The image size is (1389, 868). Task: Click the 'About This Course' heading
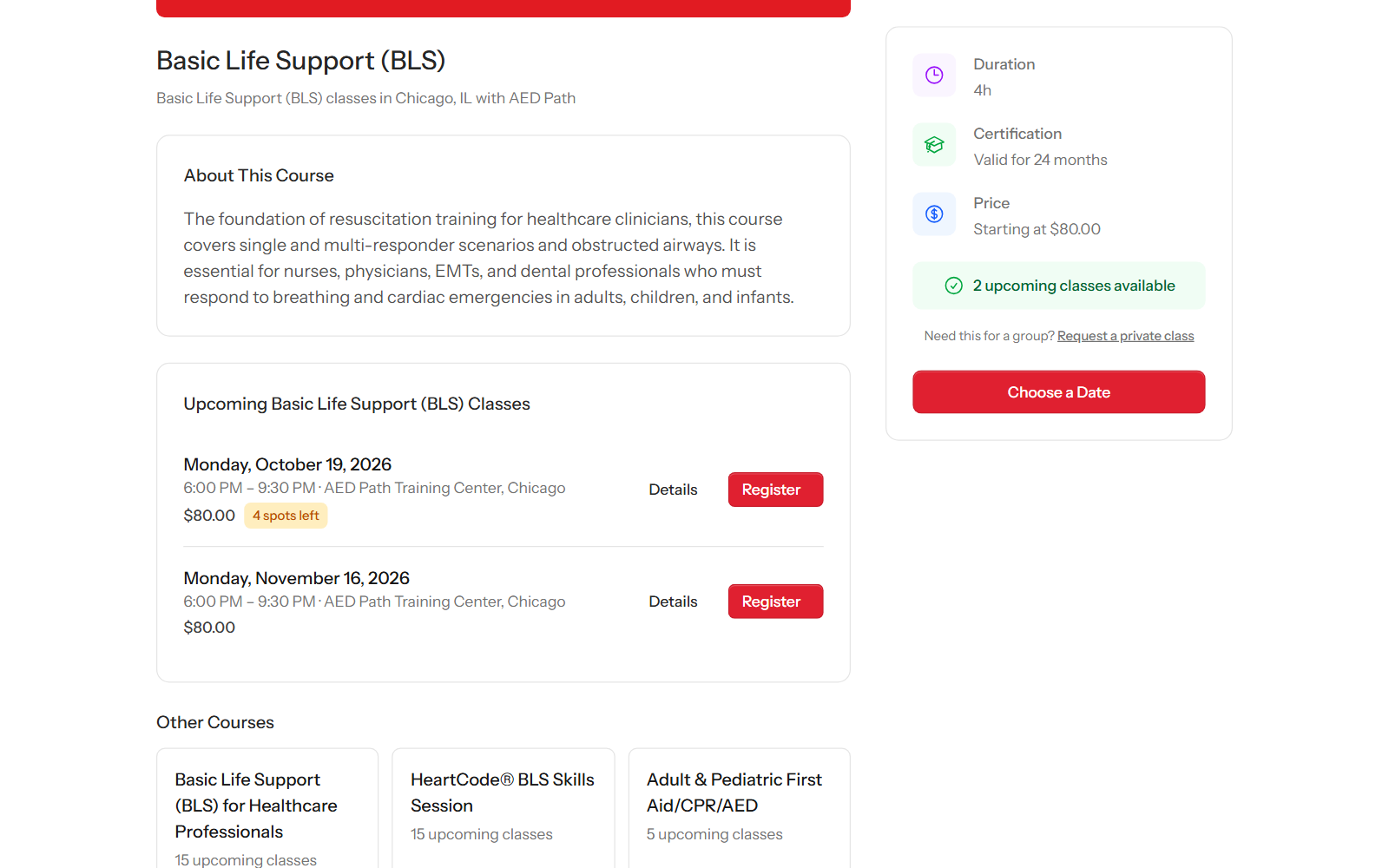coord(259,175)
